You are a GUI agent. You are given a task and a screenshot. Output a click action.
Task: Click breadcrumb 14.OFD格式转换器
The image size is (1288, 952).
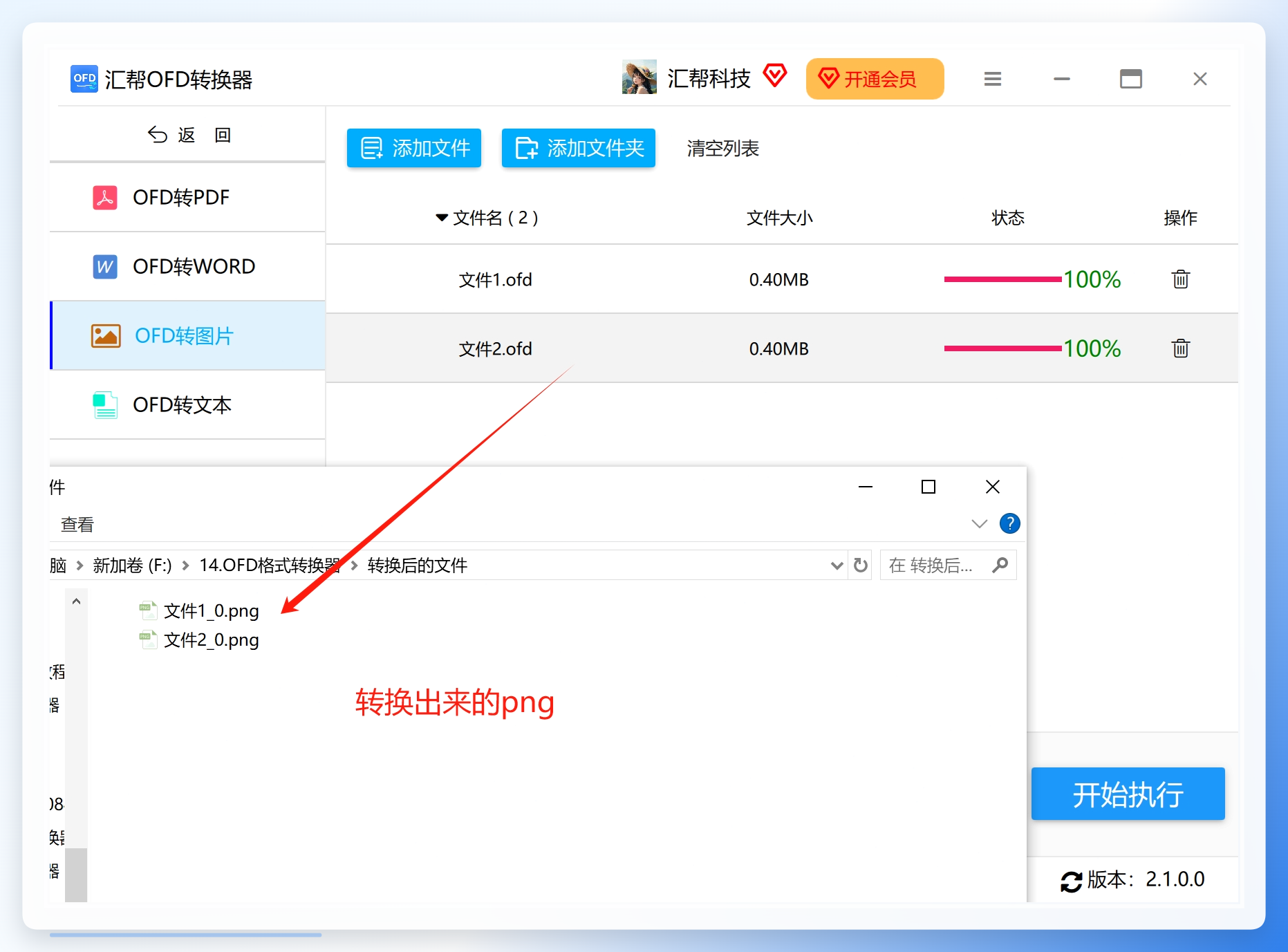[270, 566]
